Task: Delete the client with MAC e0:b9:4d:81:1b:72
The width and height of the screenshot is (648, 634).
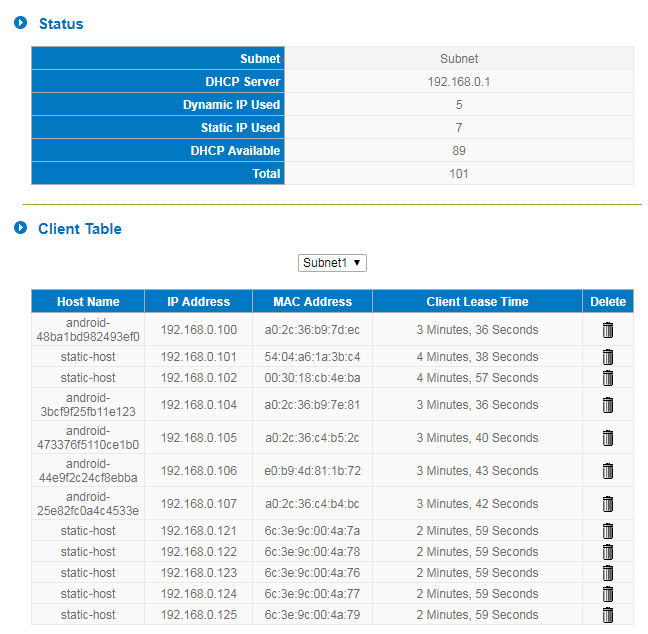Action: (607, 471)
